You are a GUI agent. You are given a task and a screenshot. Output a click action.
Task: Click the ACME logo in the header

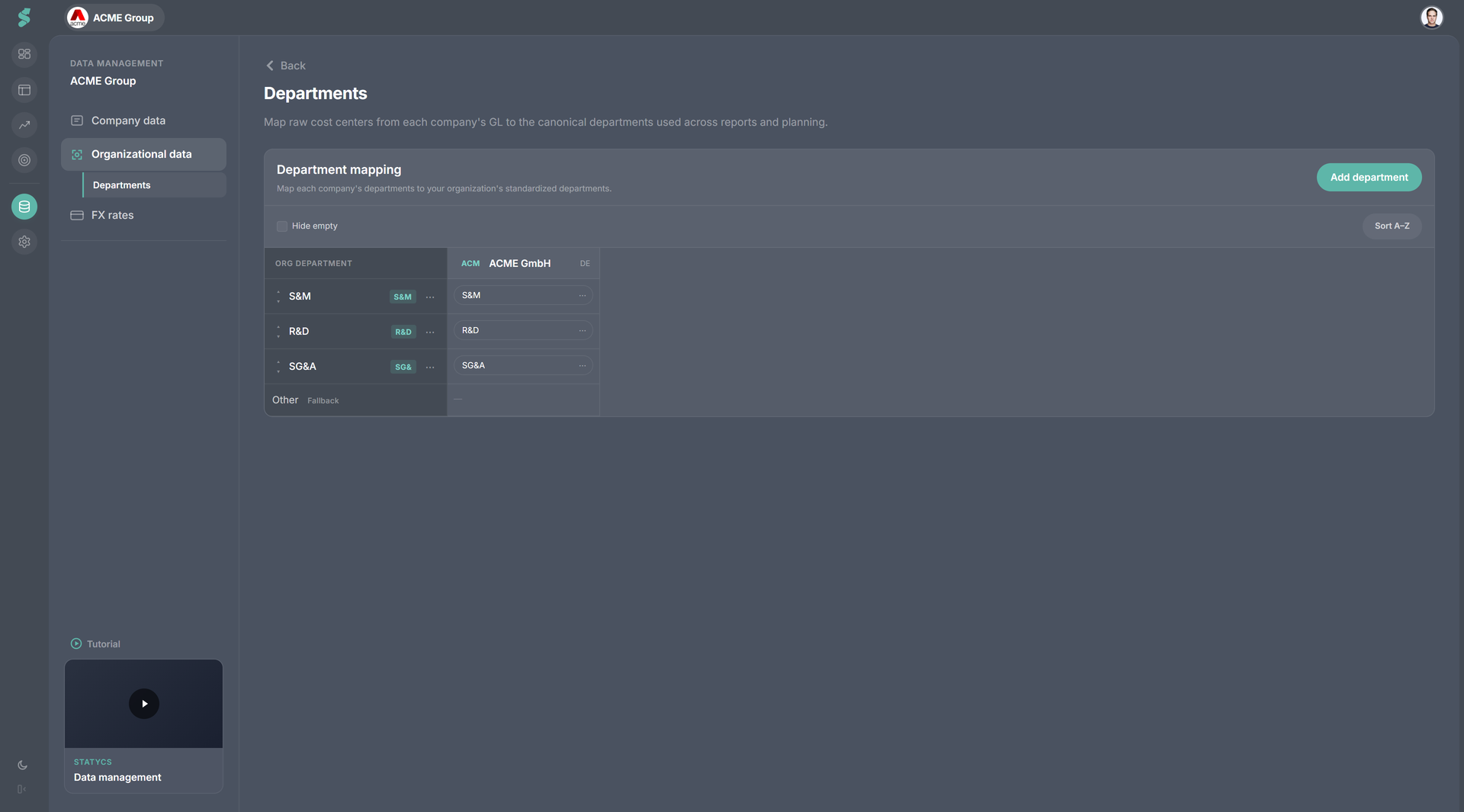click(78, 18)
